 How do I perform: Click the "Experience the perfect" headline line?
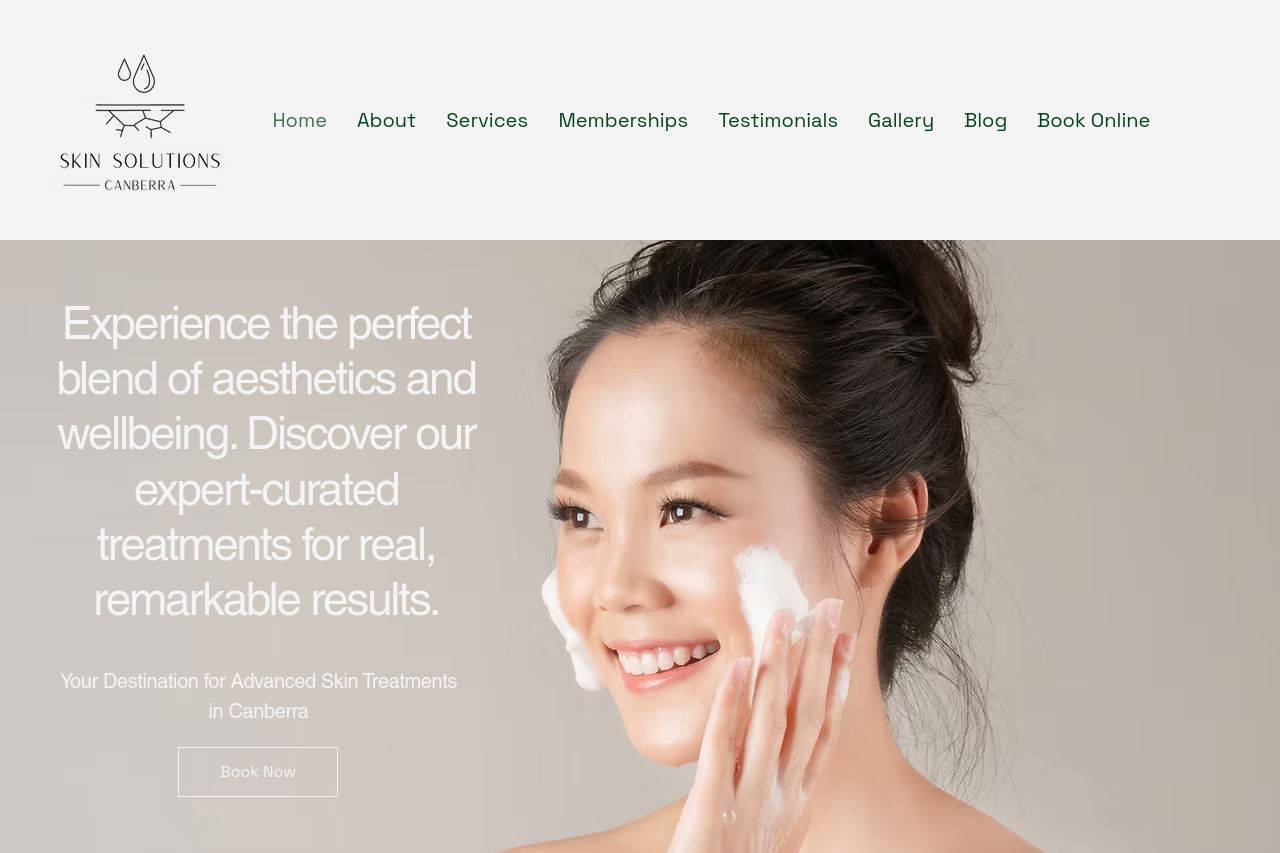(266, 323)
